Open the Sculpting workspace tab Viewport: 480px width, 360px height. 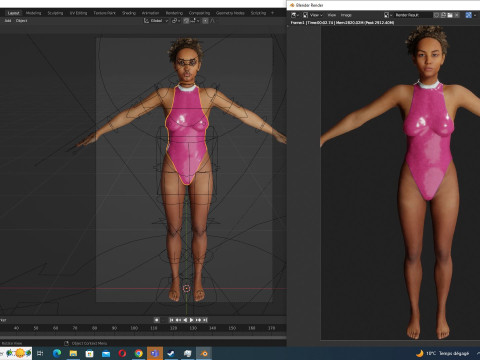[x=55, y=13]
